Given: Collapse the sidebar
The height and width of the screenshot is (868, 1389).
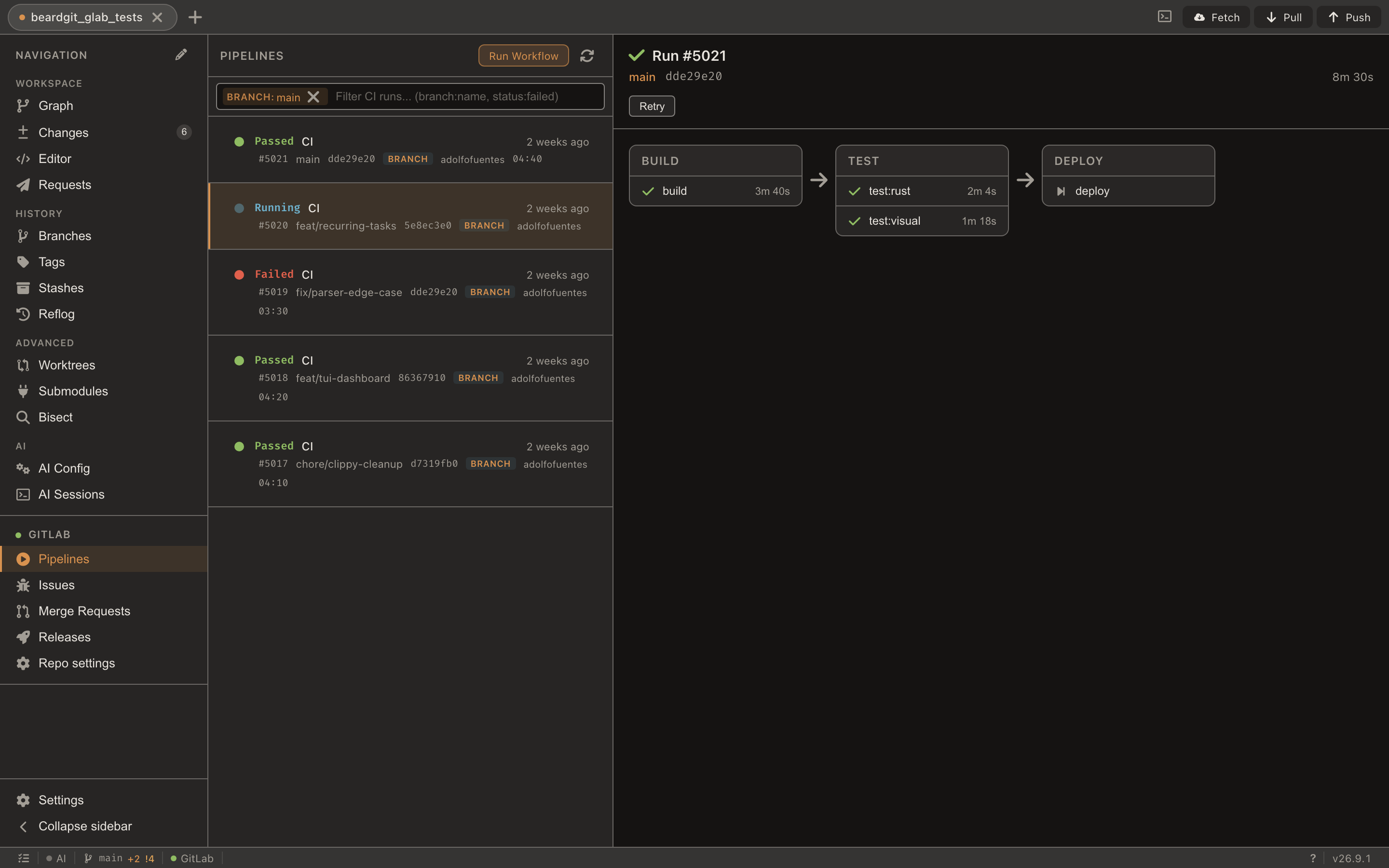Looking at the screenshot, I should tap(104, 826).
